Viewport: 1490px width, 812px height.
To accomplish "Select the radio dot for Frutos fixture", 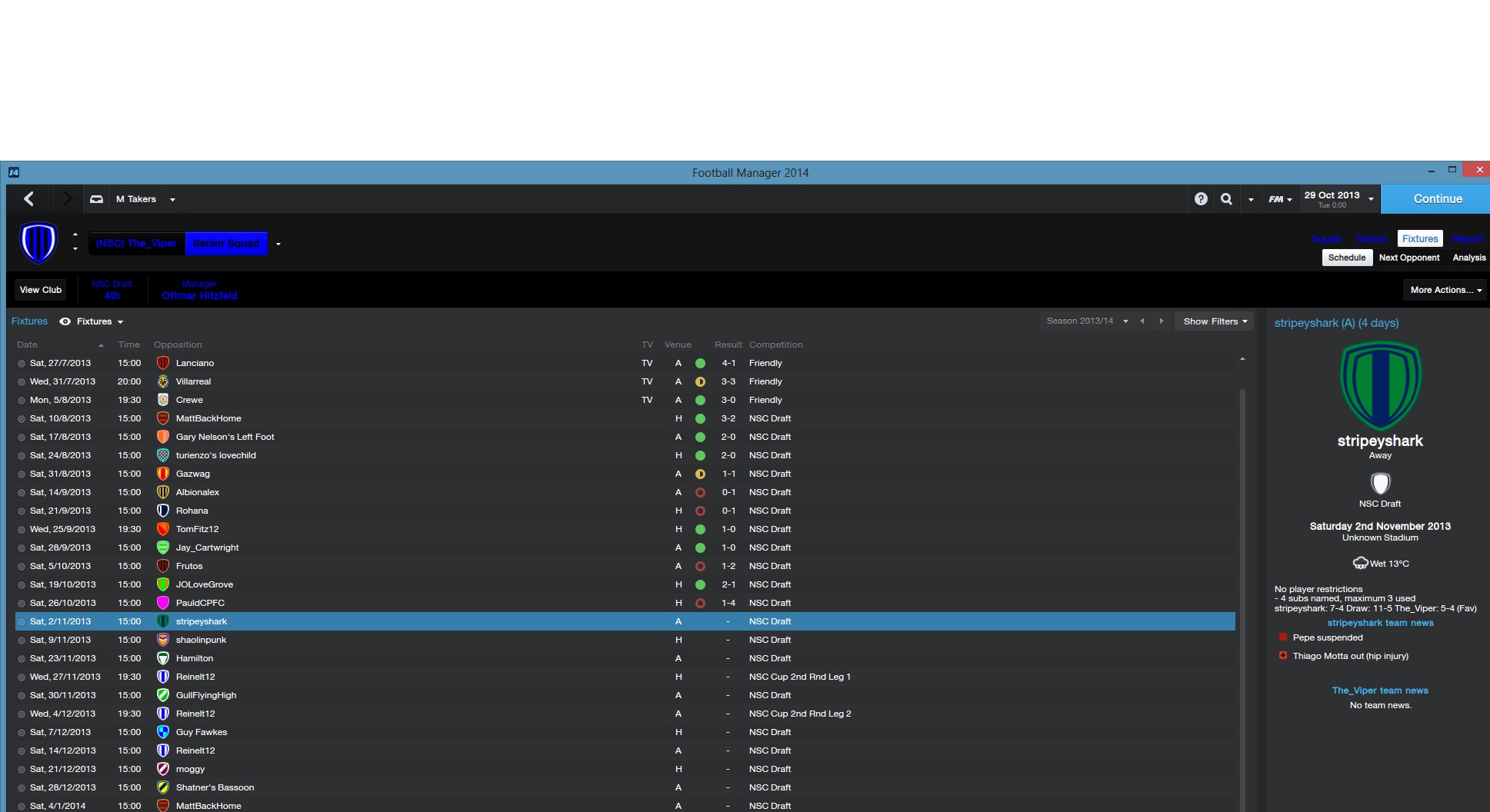I will 22,567.
